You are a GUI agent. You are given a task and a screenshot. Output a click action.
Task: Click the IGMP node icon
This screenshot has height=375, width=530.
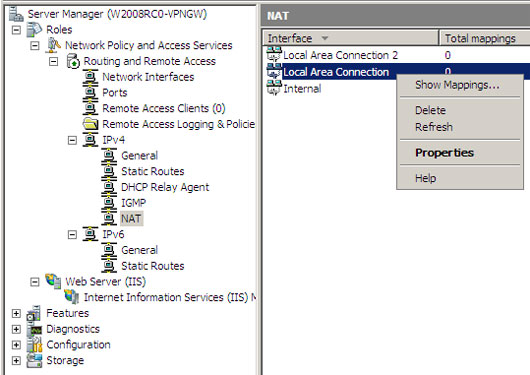[x=109, y=203]
